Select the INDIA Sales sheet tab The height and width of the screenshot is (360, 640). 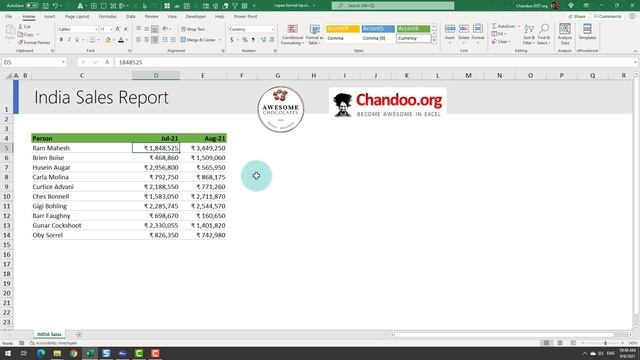coord(49,334)
